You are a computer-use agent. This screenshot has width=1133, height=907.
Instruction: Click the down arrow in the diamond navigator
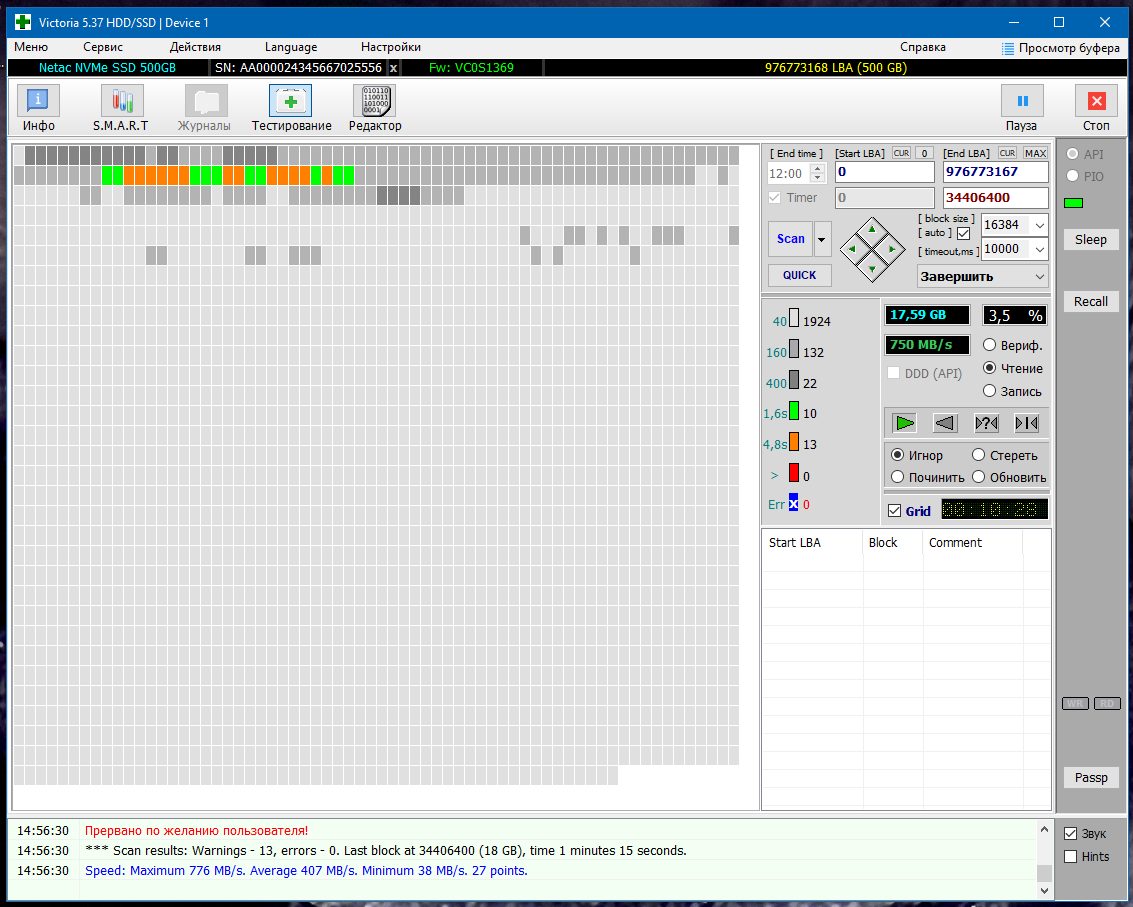(872, 269)
